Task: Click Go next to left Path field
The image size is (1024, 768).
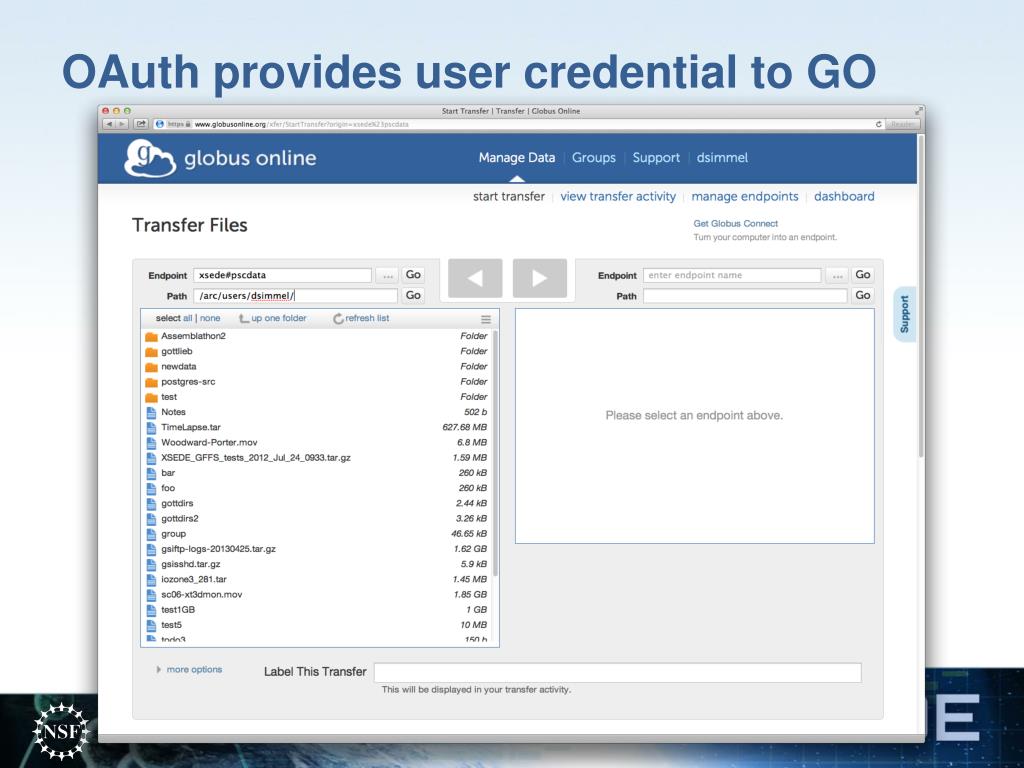Action: pyautogui.click(x=413, y=295)
